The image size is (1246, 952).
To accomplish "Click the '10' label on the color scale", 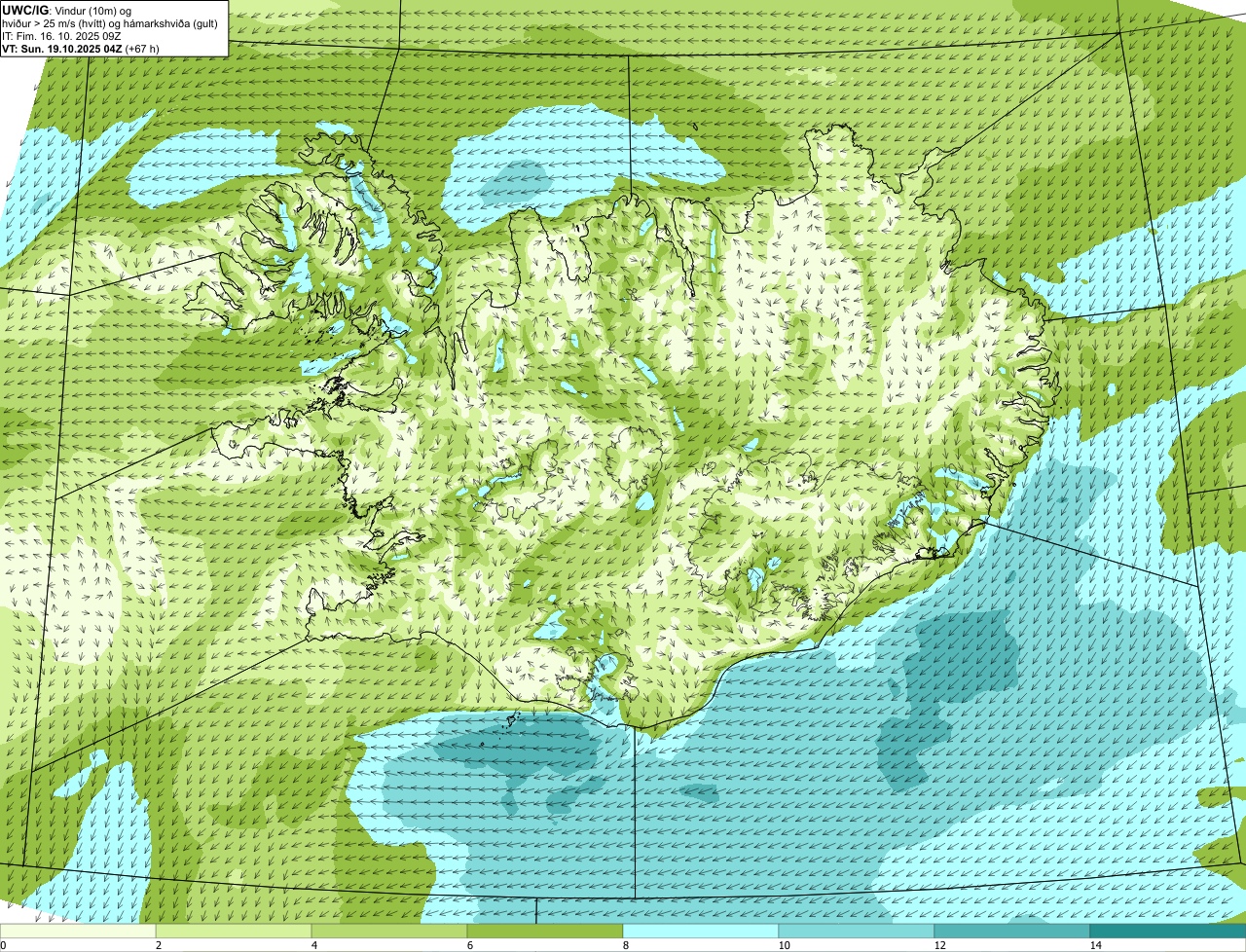I will click(784, 945).
